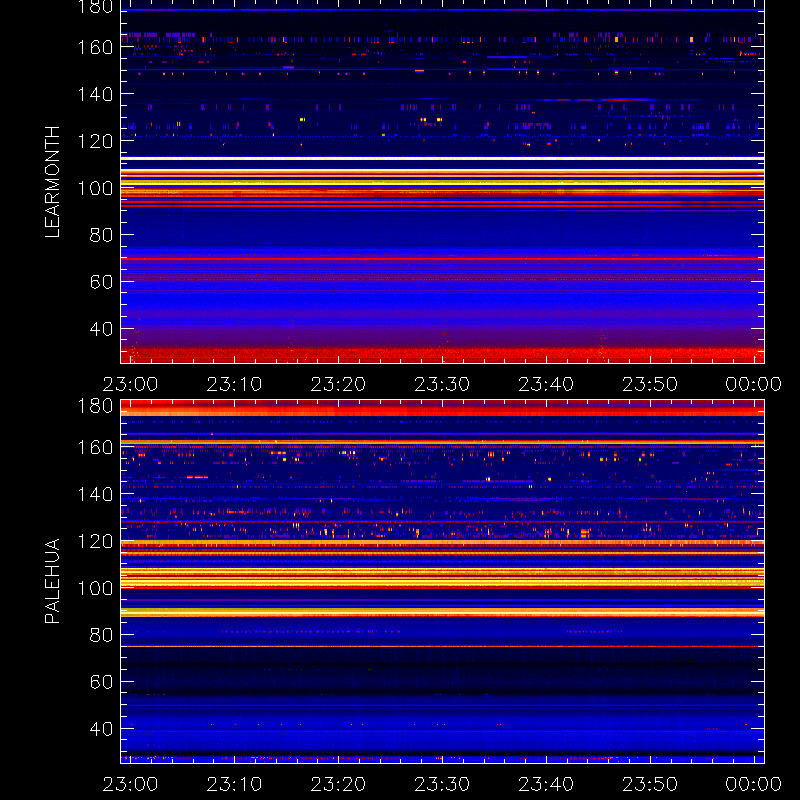
Task: Click the LEARMONTH axis title
Action: pos(53,182)
